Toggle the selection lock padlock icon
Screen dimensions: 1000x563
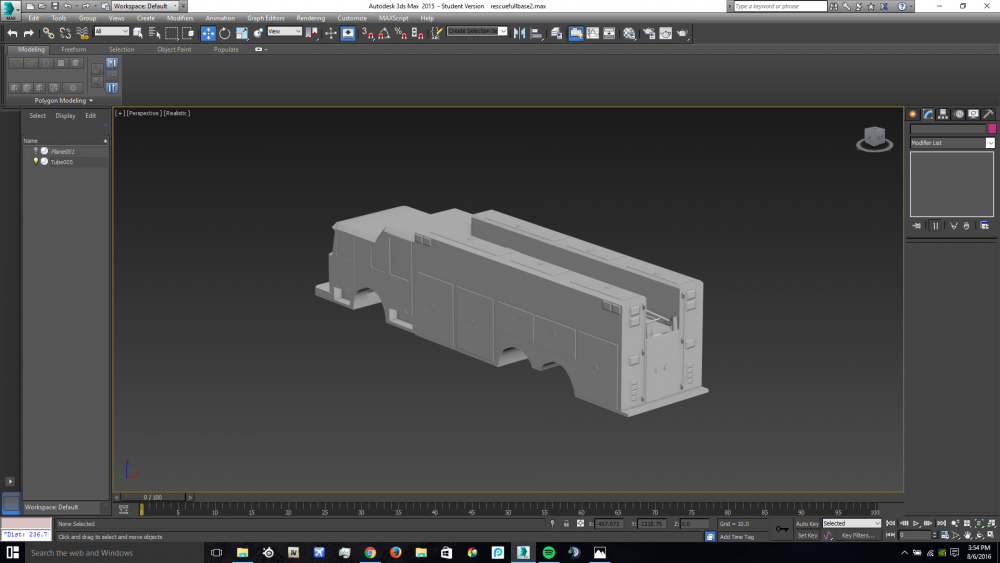[x=566, y=524]
